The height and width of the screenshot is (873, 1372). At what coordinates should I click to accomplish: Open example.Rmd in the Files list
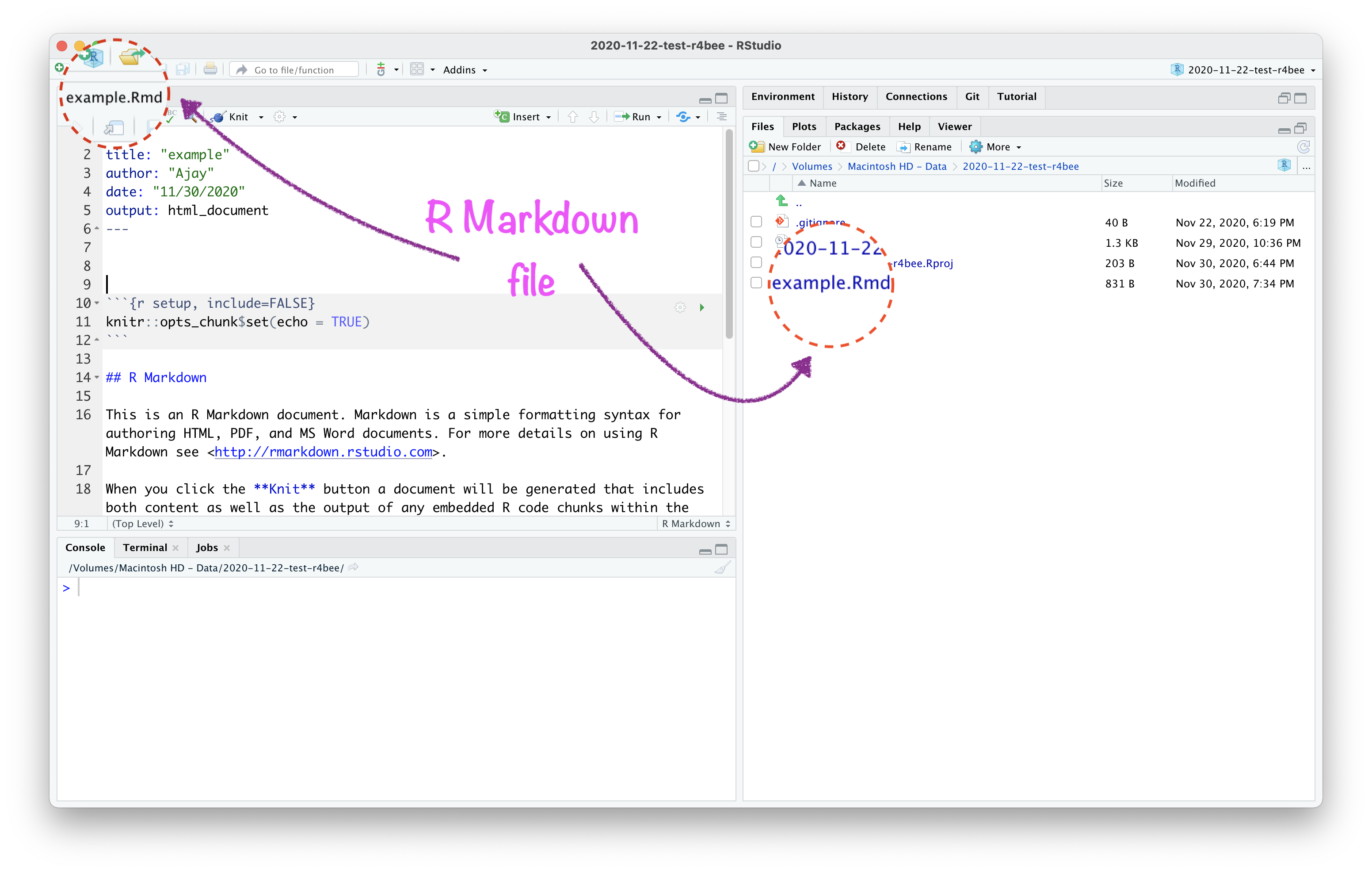831,283
